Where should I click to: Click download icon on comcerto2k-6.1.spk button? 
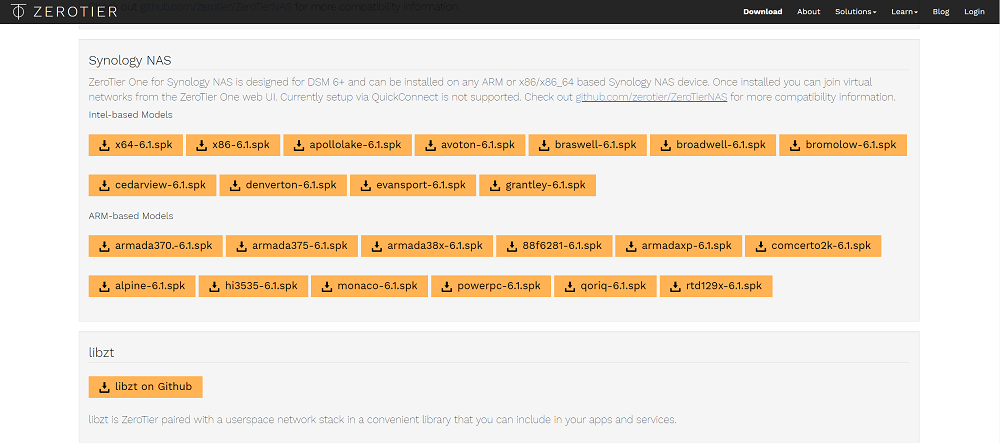(759, 246)
